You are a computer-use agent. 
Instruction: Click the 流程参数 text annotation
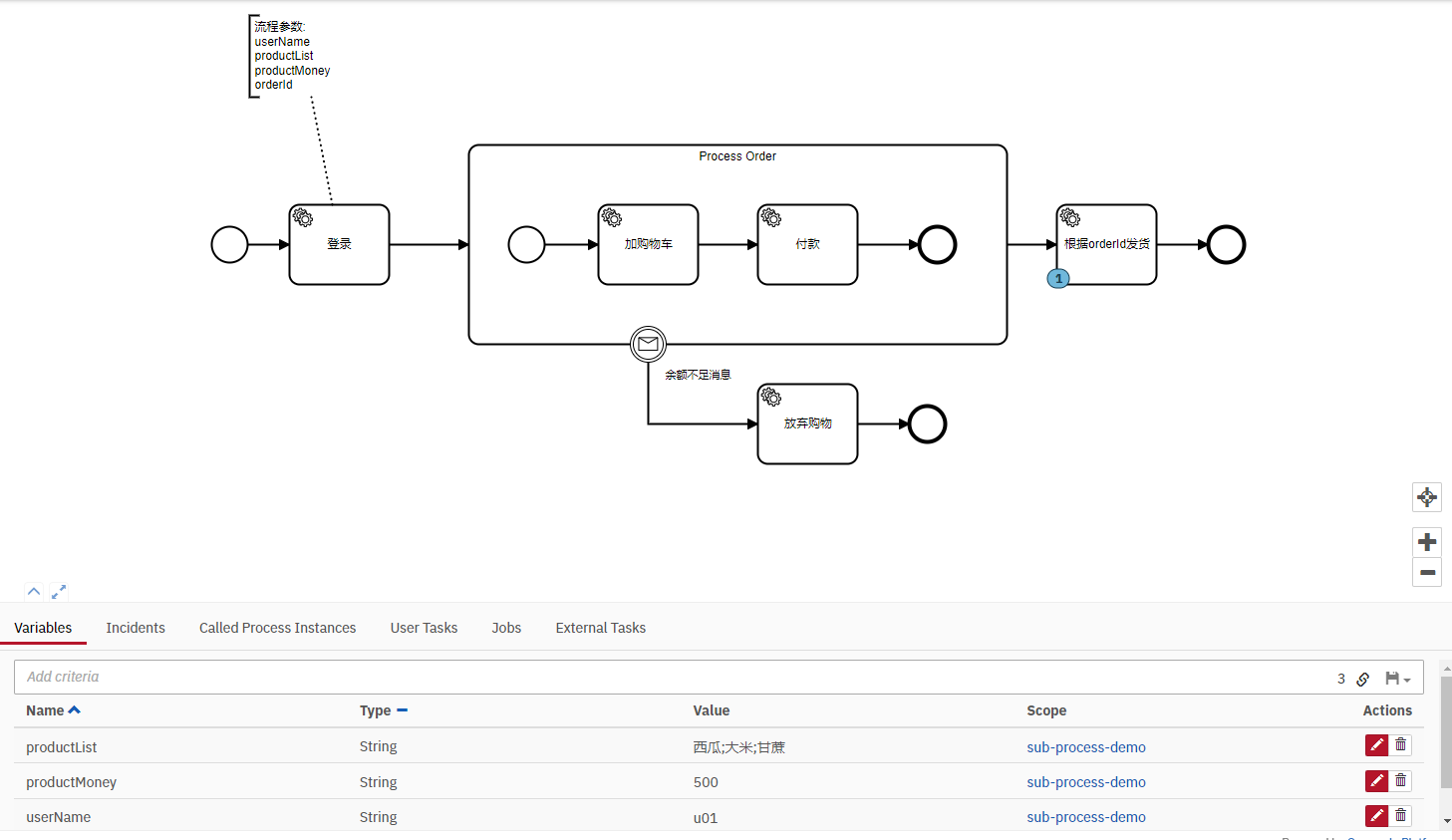[x=289, y=56]
